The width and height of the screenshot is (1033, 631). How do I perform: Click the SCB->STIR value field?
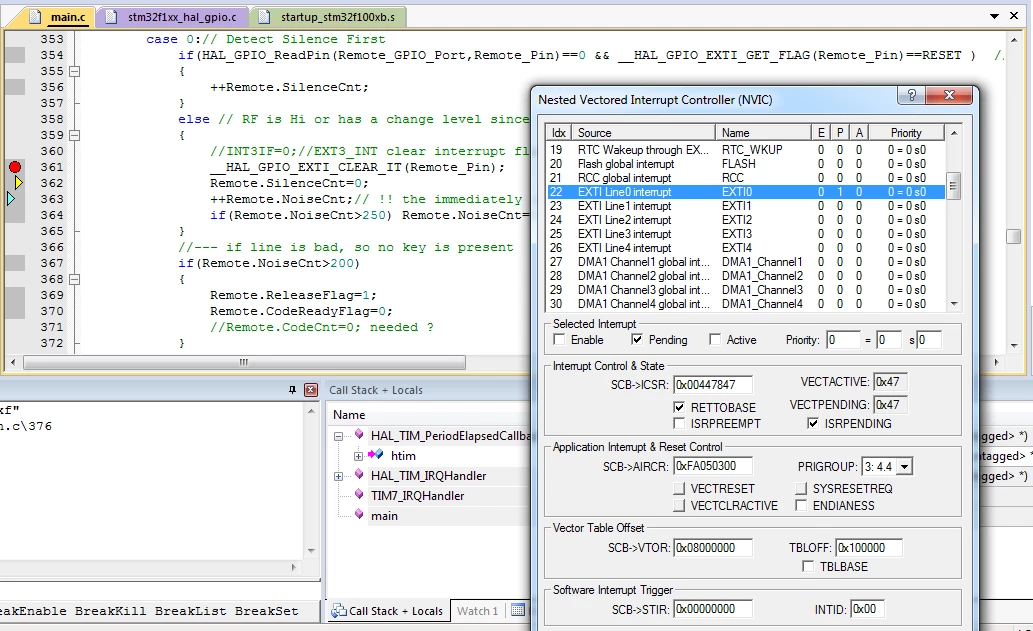(x=713, y=609)
